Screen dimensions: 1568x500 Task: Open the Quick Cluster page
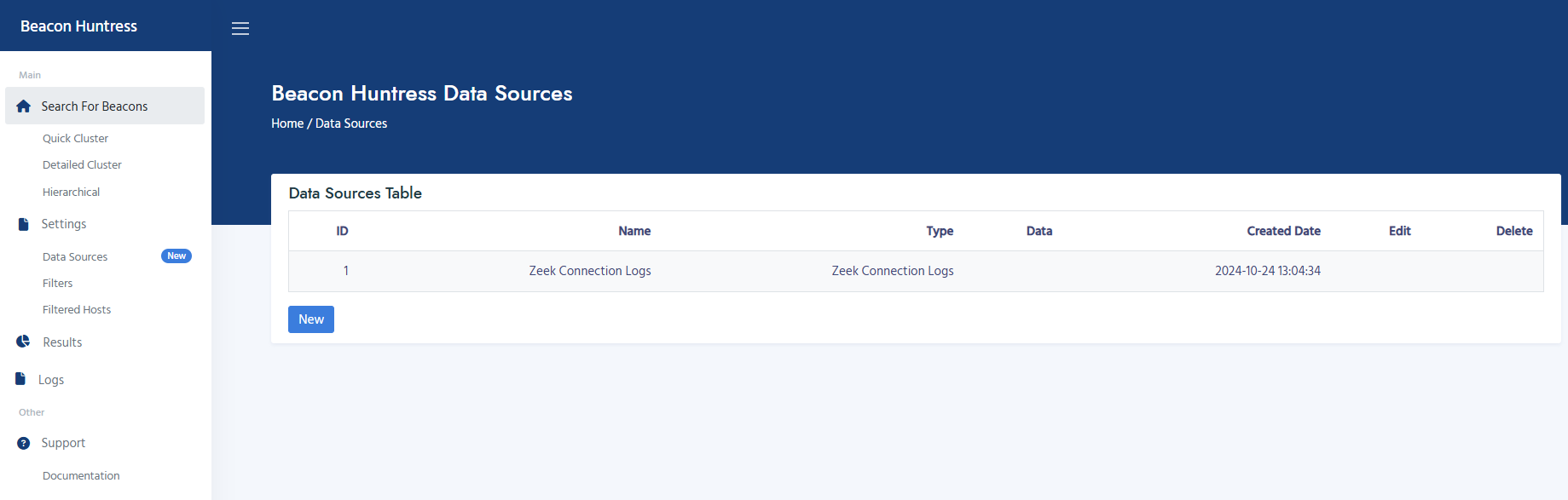click(75, 138)
